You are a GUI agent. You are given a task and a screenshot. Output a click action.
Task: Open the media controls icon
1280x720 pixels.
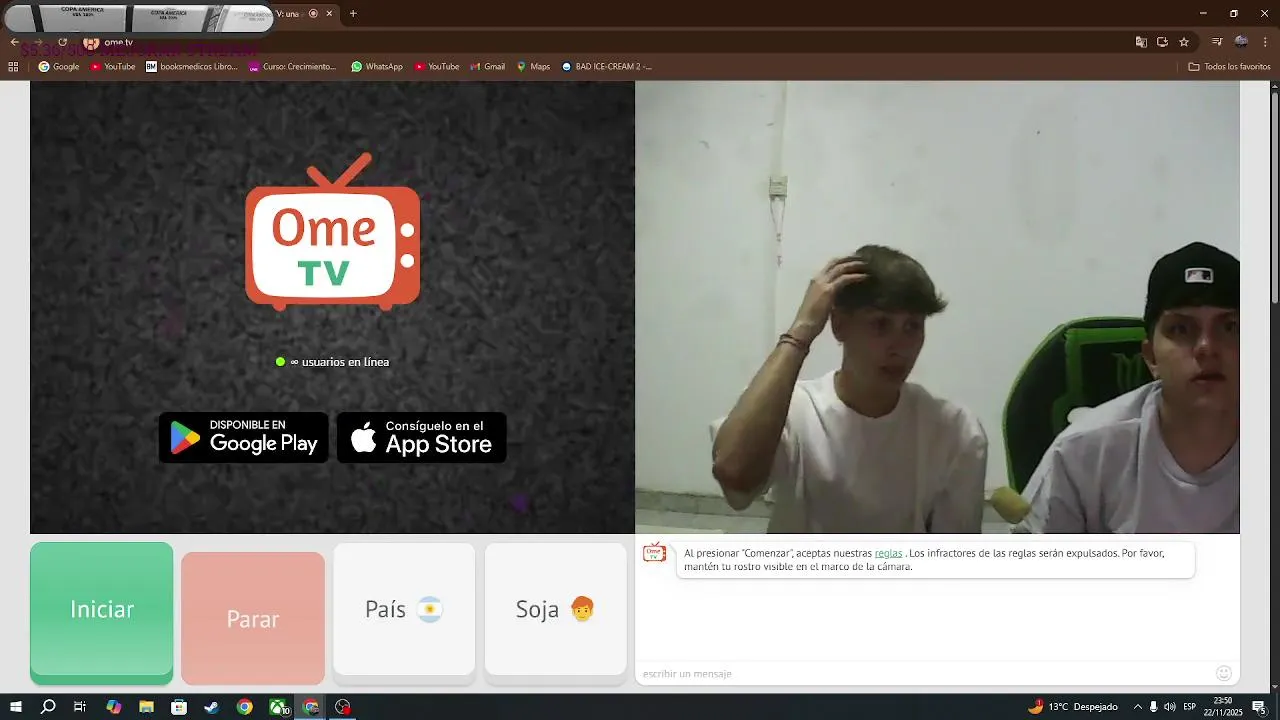click(x=1217, y=42)
